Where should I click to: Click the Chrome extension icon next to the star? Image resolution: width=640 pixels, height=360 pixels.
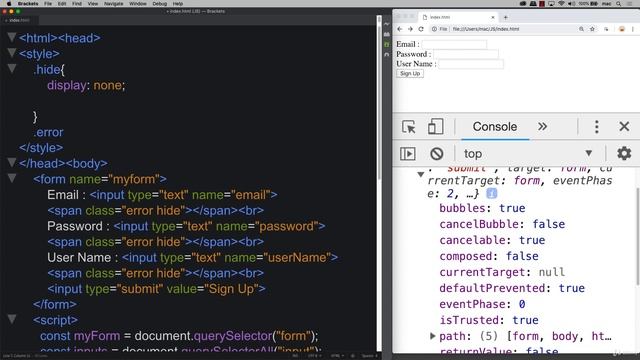tap(606, 29)
